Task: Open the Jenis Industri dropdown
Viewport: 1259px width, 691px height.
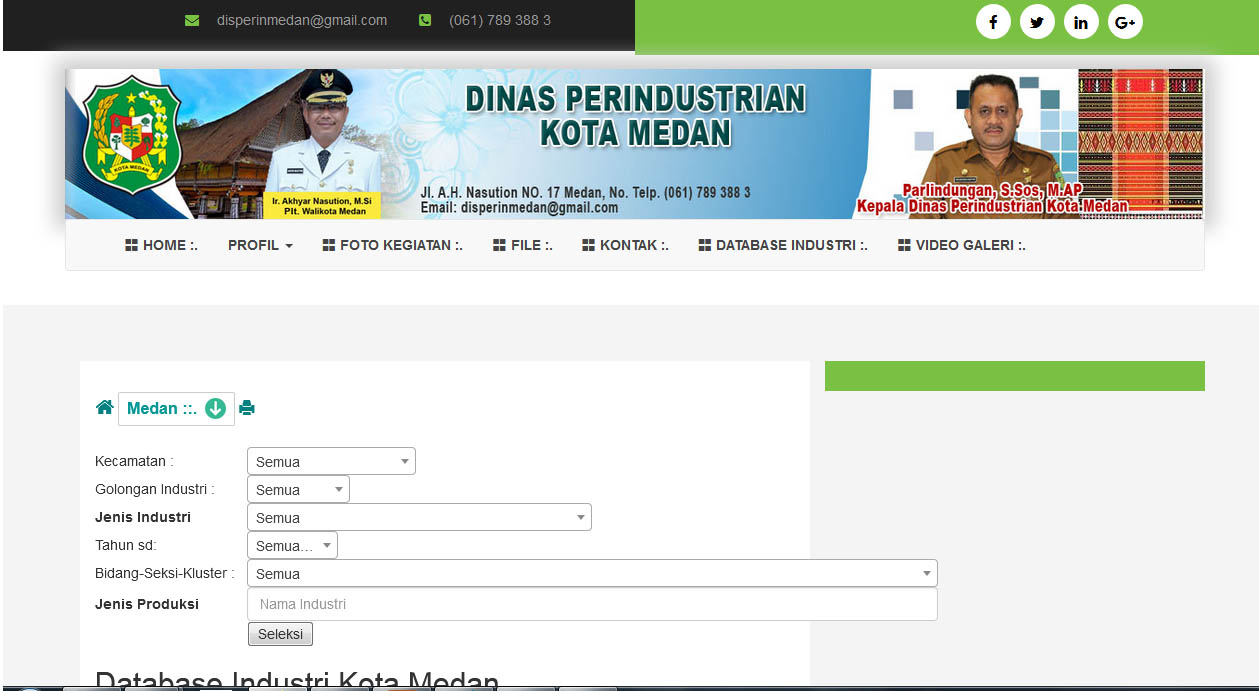Action: click(x=419, y=518)
